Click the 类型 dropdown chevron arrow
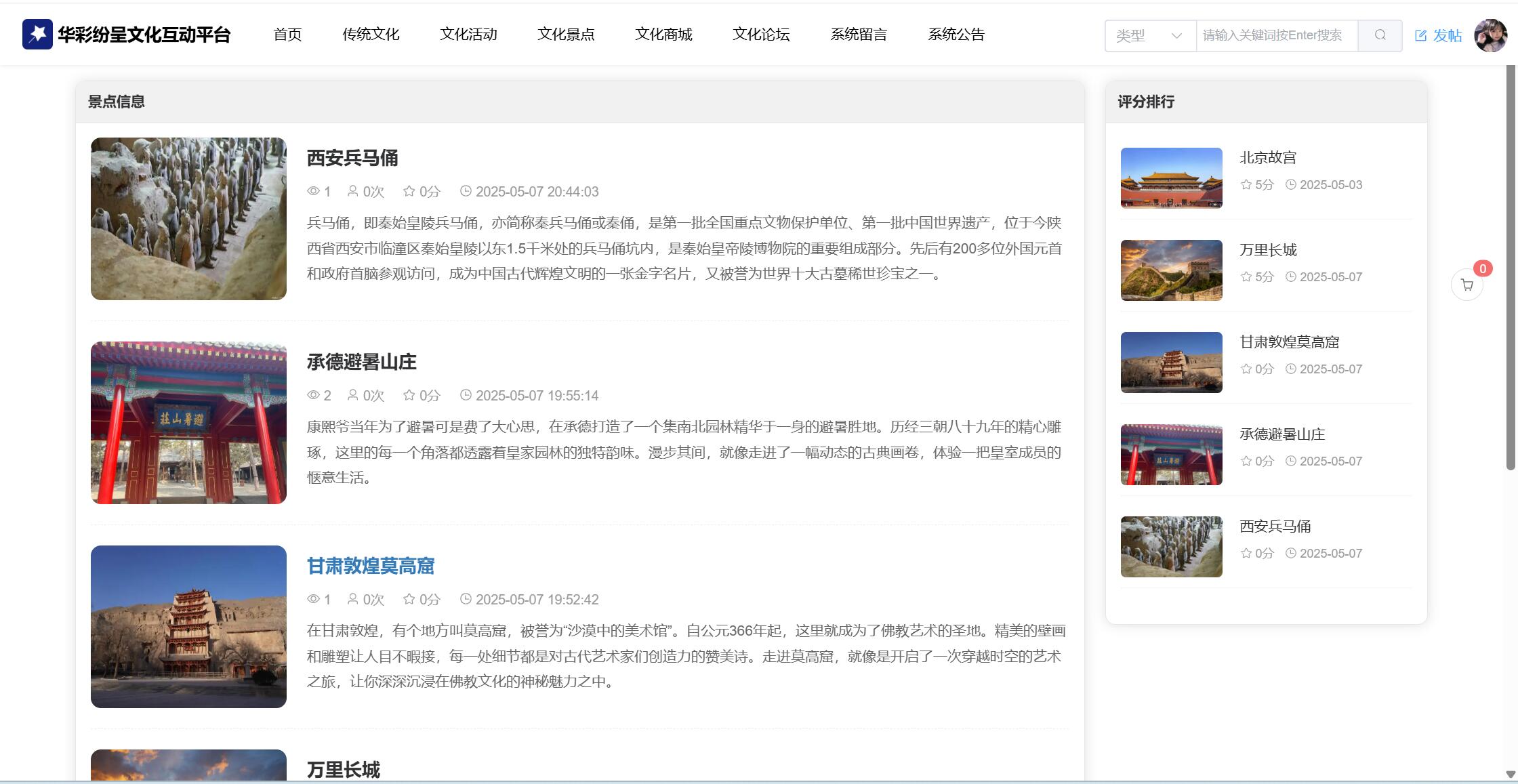The height and width of the screenshot is (784, 1518). pos(1176,36)
